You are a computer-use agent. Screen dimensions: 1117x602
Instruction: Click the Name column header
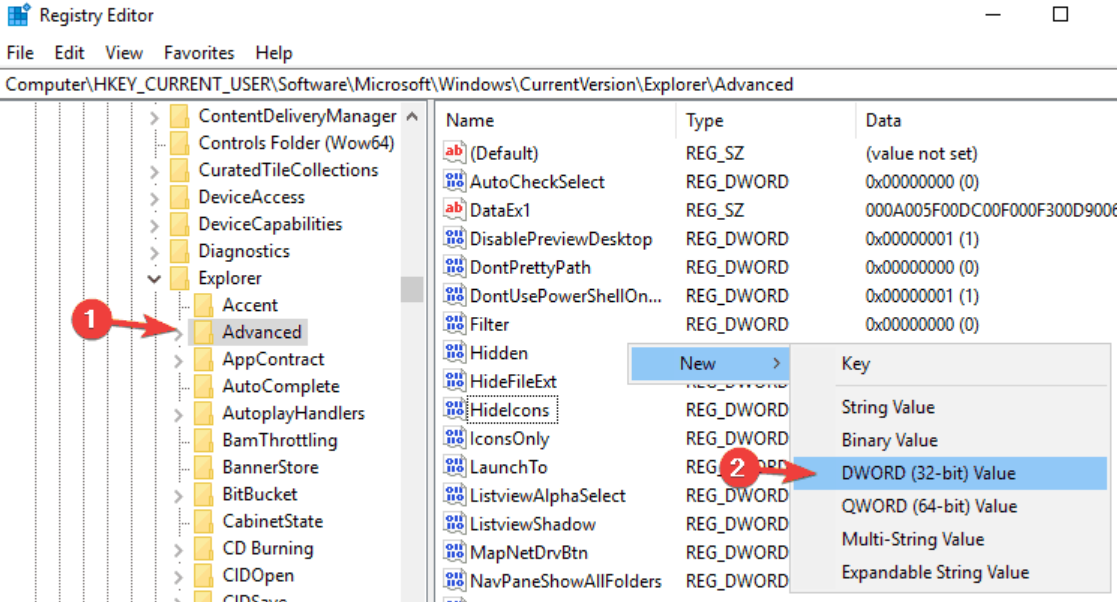557,120
